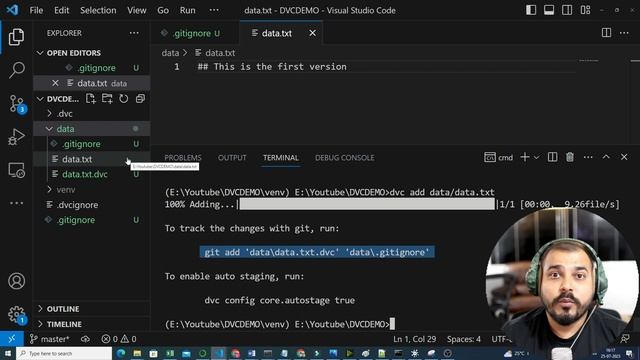The width and height of the screenshot is (640, 360).
Task: Open Explorer views and more actions
Action: (134, 33)
